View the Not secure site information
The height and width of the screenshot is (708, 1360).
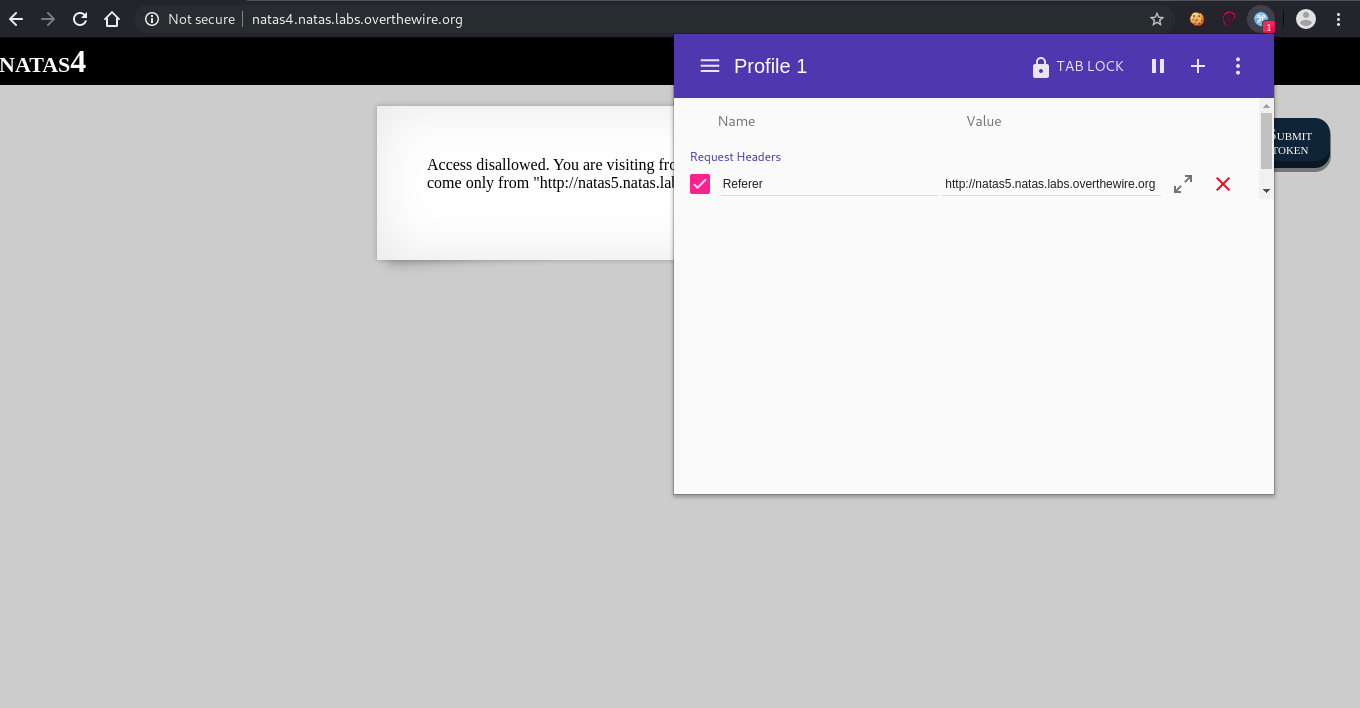pos(190,19)
